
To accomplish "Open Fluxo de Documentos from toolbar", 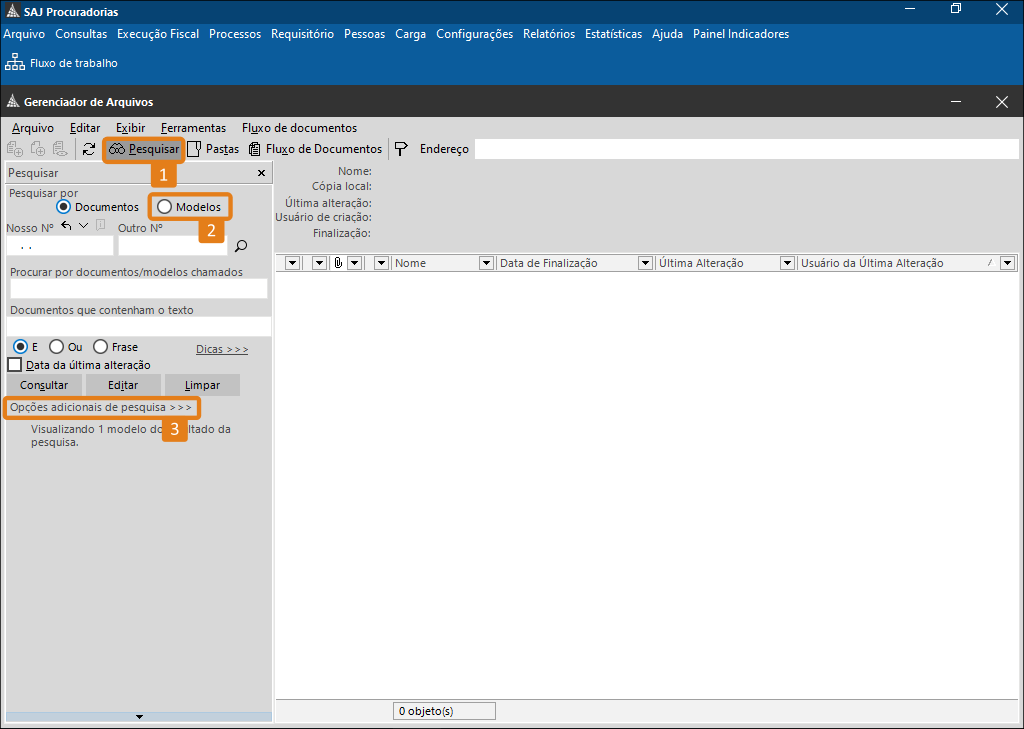I will 315,149.
